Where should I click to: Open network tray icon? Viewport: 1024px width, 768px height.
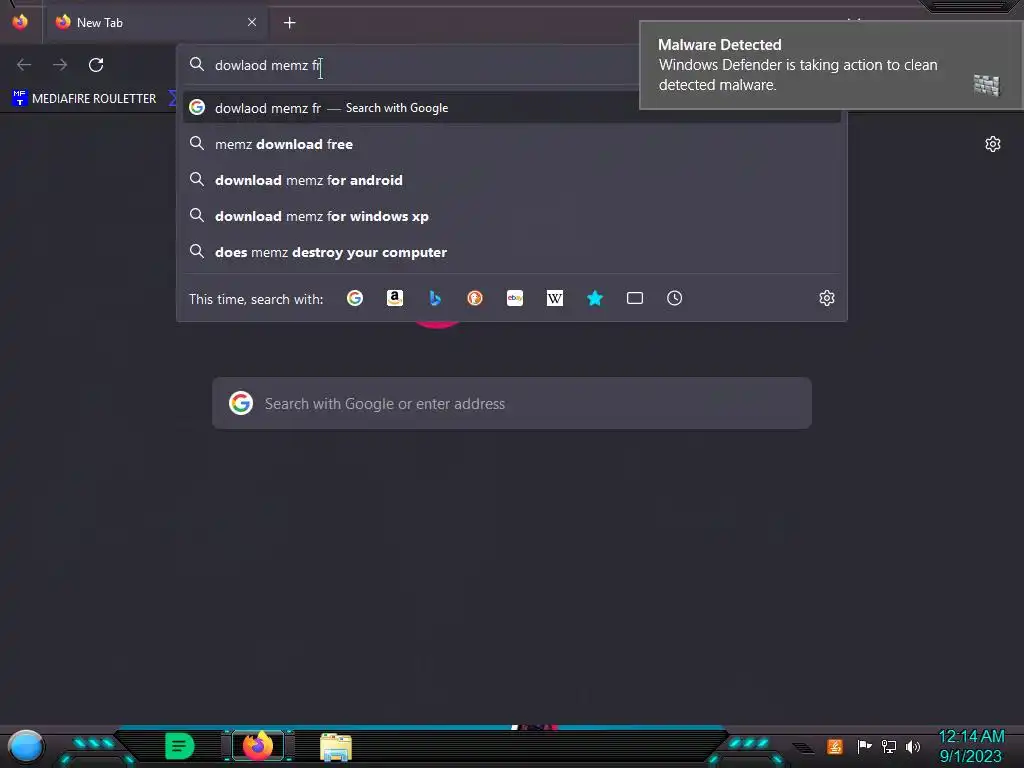[x=889, y=746]
